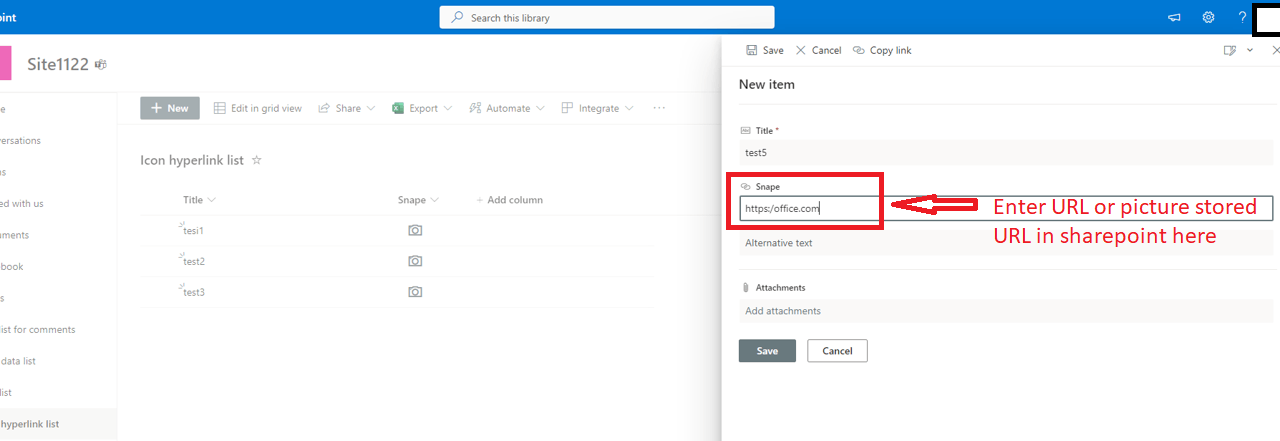Click the Snape URL field

coord(1006,208)
